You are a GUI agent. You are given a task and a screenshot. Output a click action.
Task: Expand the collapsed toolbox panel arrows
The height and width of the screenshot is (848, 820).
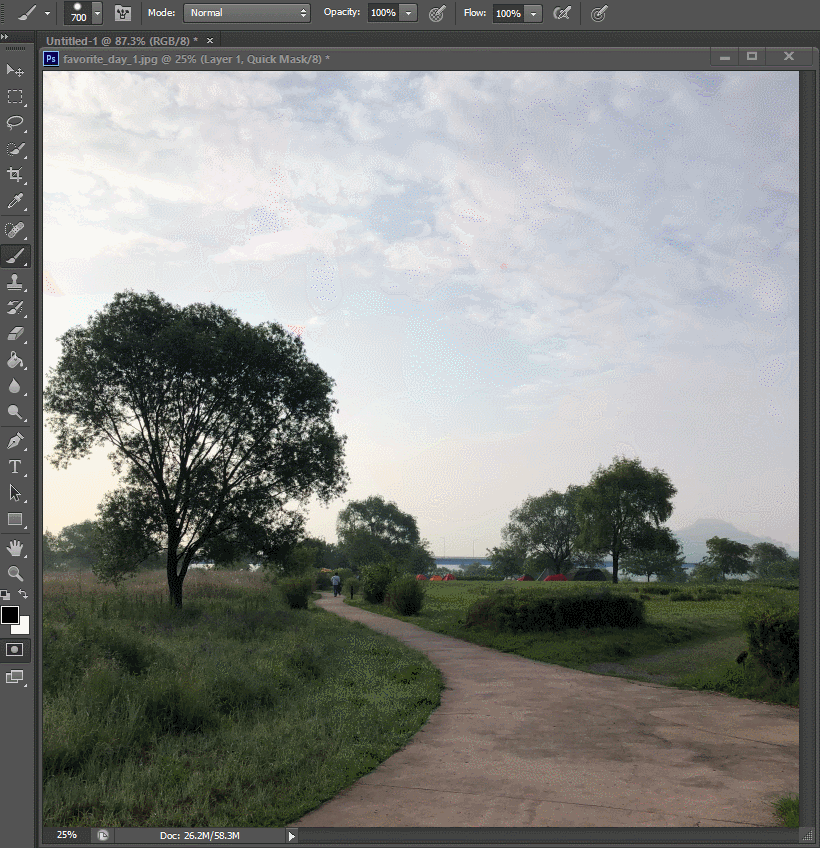(4, 36)
